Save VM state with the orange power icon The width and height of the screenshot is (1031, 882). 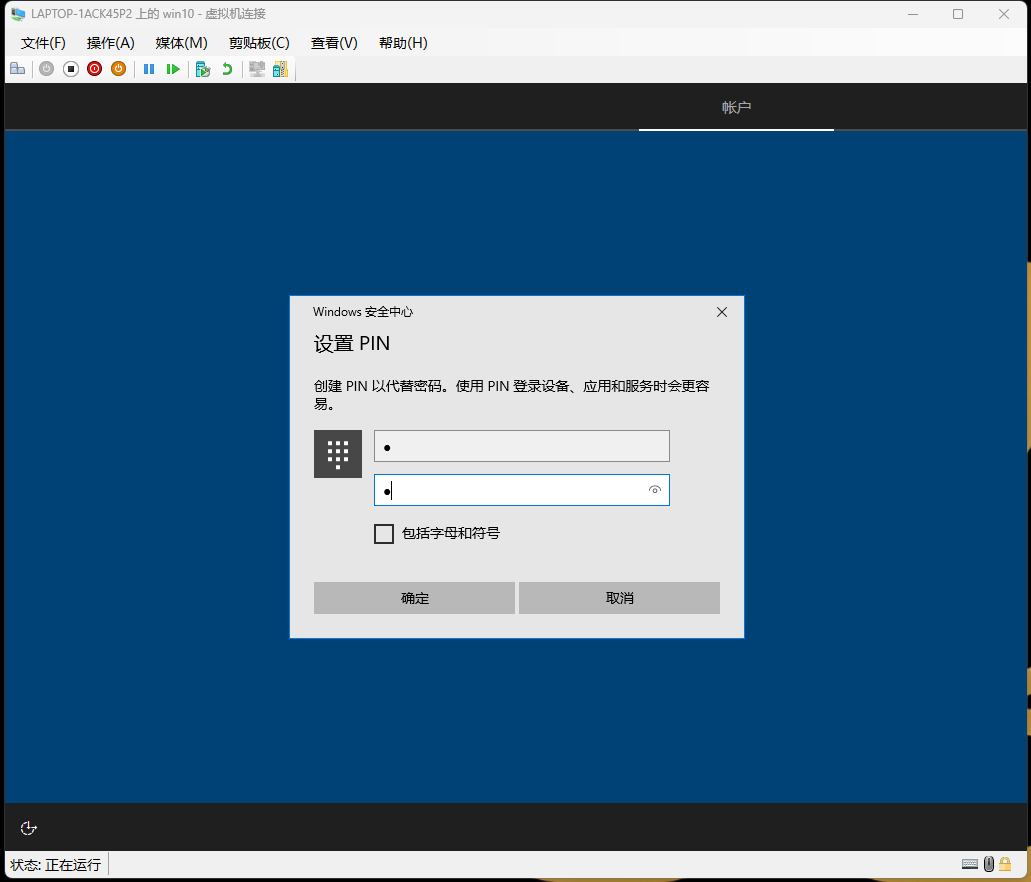point(118,69)
